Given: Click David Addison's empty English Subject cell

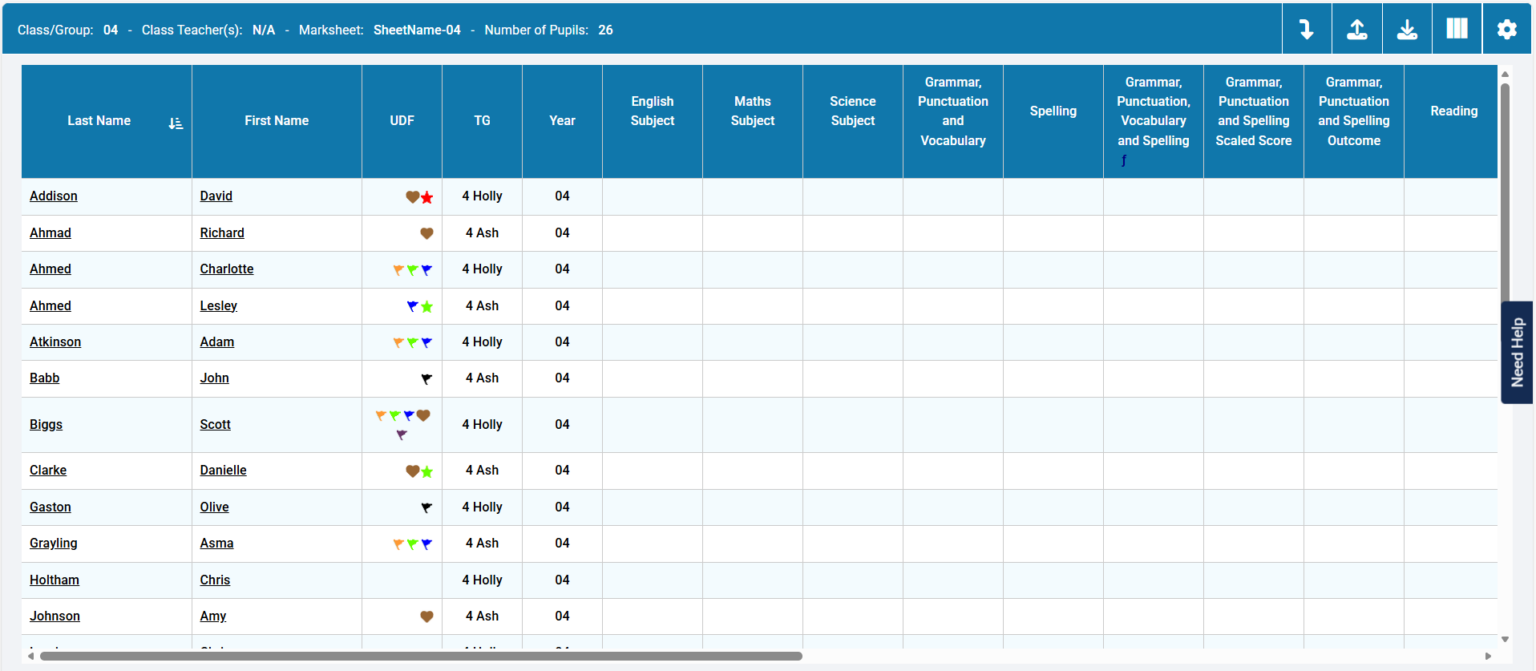Looking at the screenshot, I should coord(651,196).
